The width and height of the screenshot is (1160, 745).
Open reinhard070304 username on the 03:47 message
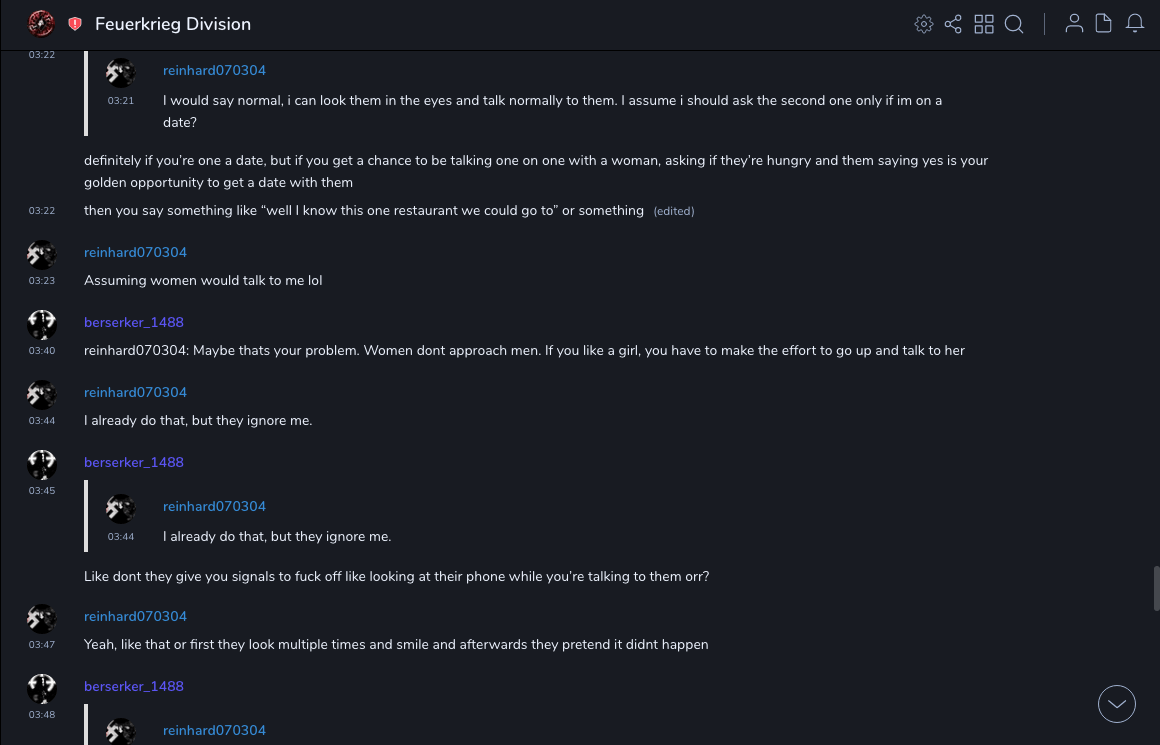click(x=135, y=616)
